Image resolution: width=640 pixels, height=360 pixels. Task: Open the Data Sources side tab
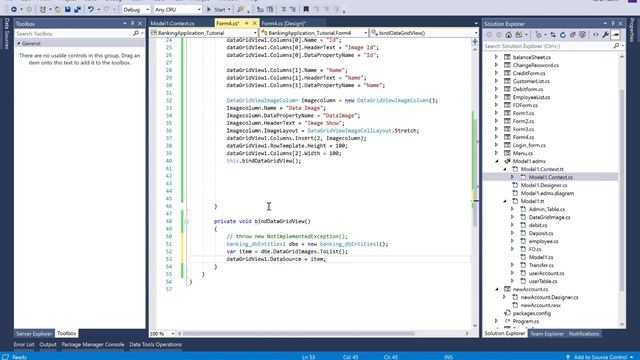tap(7, 33)
